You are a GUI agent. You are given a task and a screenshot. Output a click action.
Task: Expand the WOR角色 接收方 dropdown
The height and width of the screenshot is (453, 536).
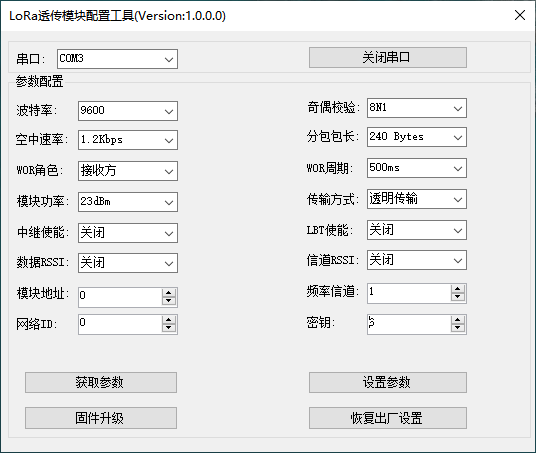coord(128,171)
